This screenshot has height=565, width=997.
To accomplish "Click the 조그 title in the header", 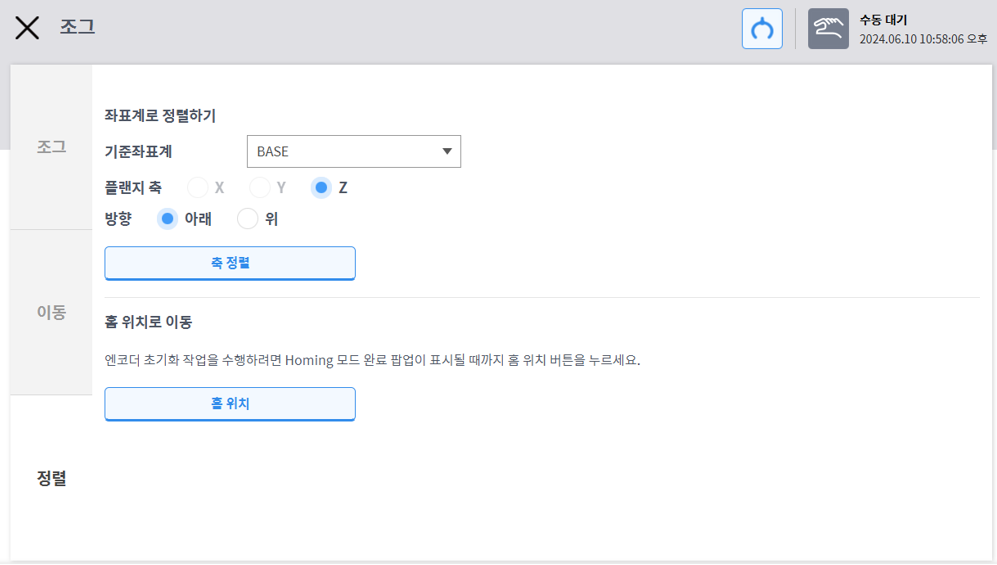I will click(77, 27).
